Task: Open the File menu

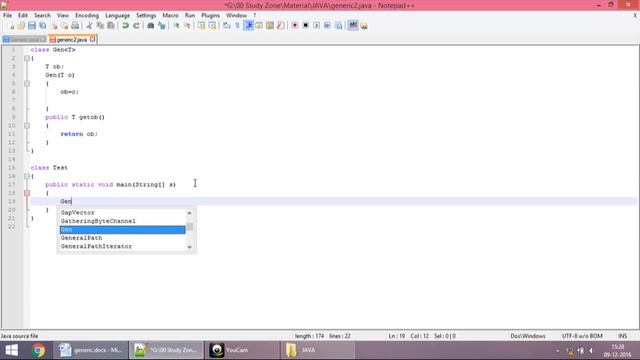Action: click(x=7, y=16)
